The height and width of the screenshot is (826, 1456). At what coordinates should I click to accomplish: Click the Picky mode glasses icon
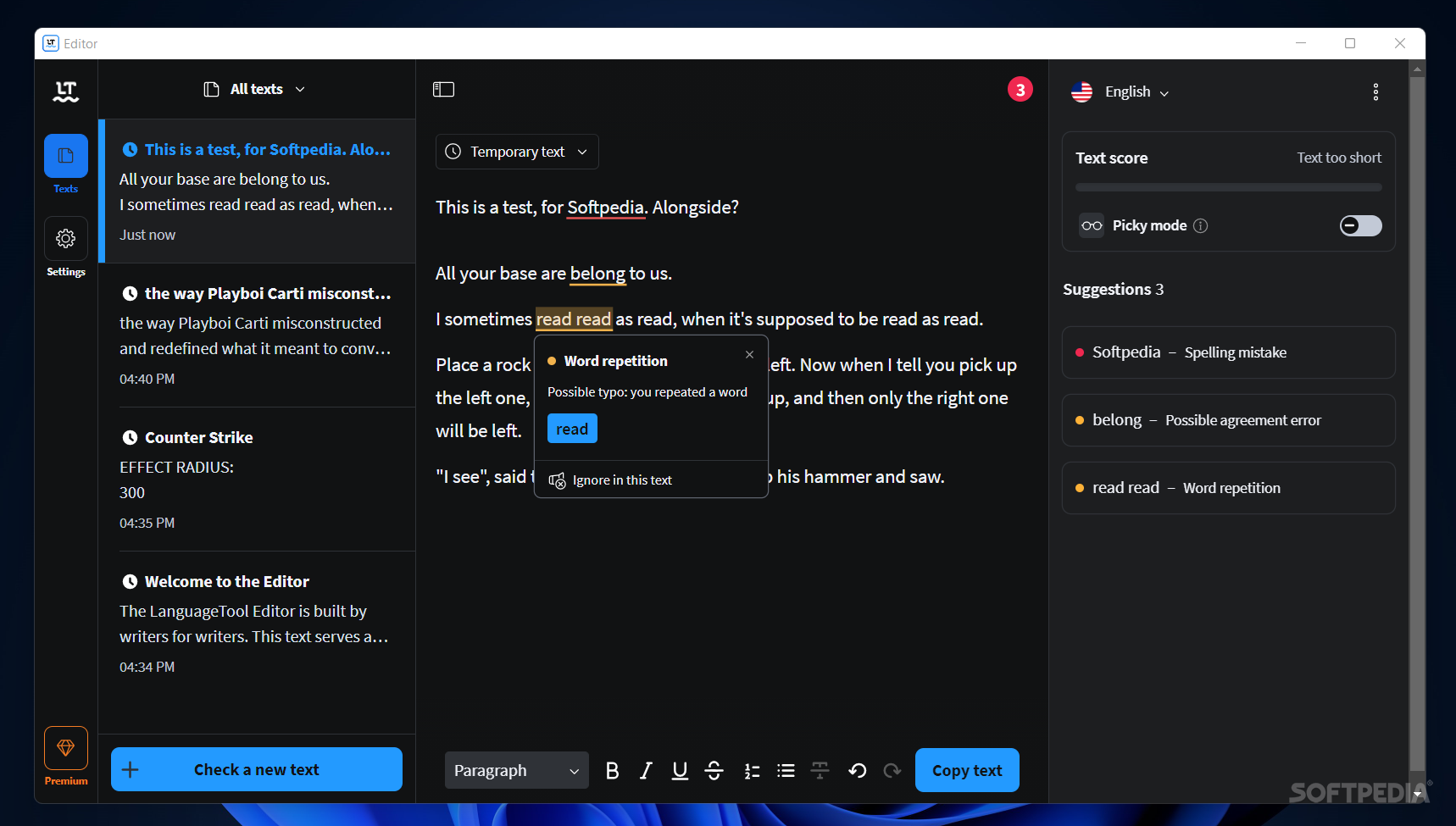[1092, 225]
